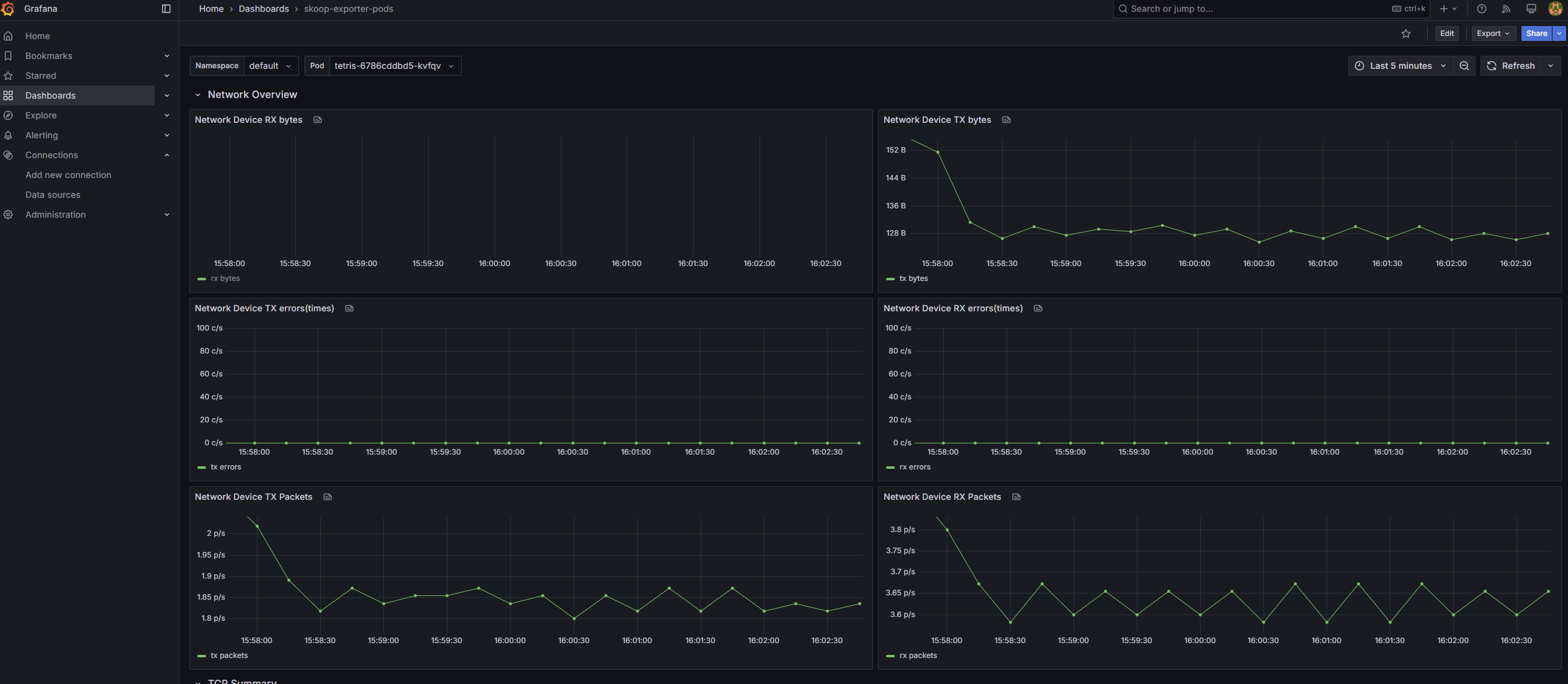This screenshot has height=684, width=1568.
Task: Open Explore in the sidebar
Action: tap(41, 115)
